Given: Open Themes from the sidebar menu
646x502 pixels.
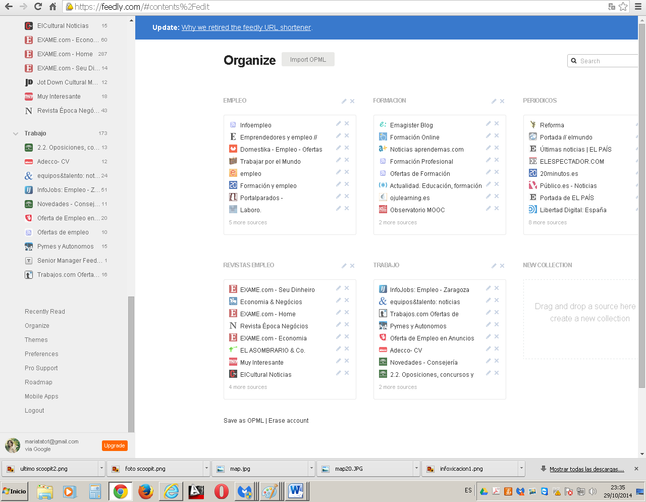Looking at the screenshot, I should (36, 340).
